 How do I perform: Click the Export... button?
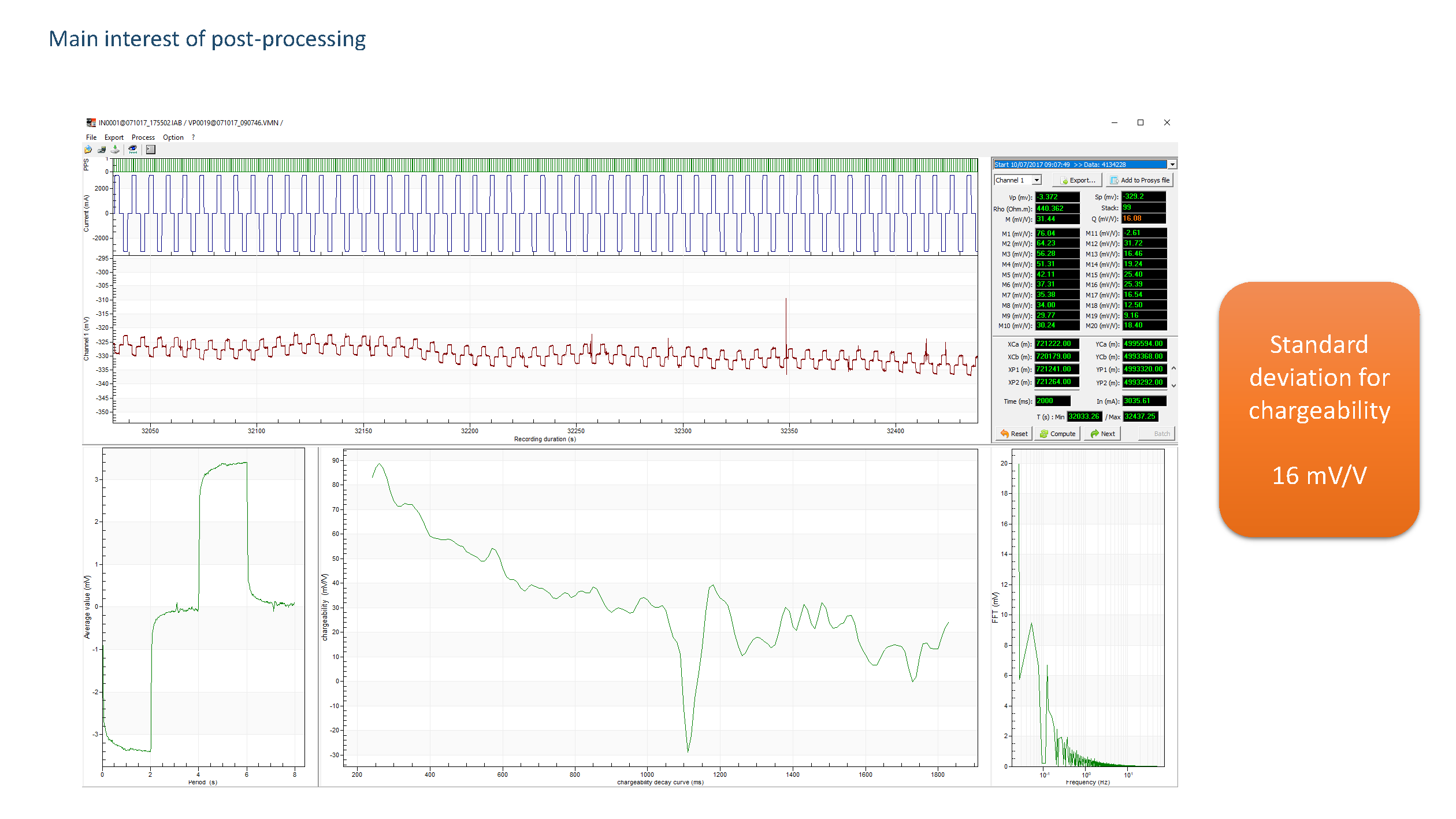pyautogui.click(x=1078, y=180)
